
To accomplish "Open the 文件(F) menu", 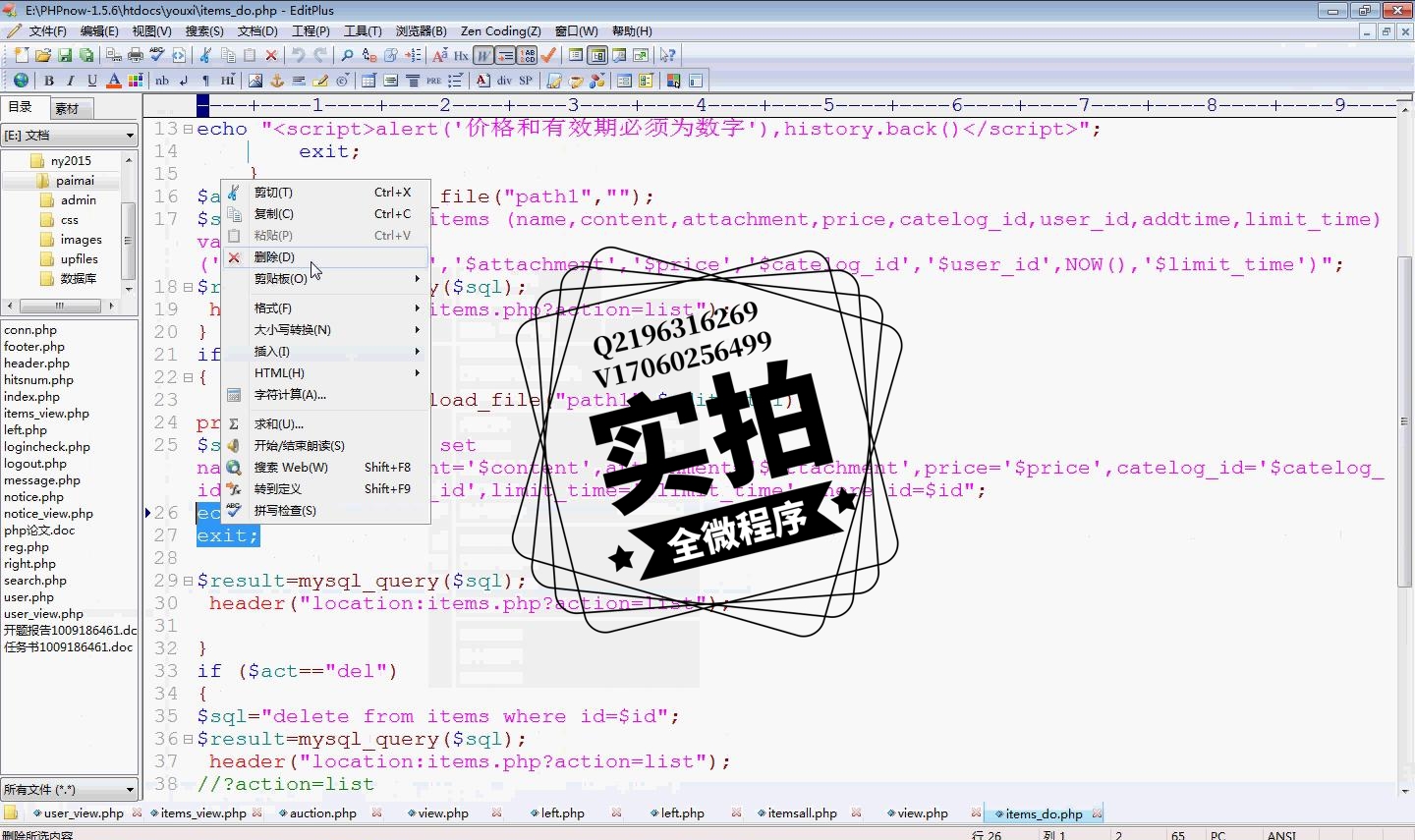I will [x=47, y=31].
